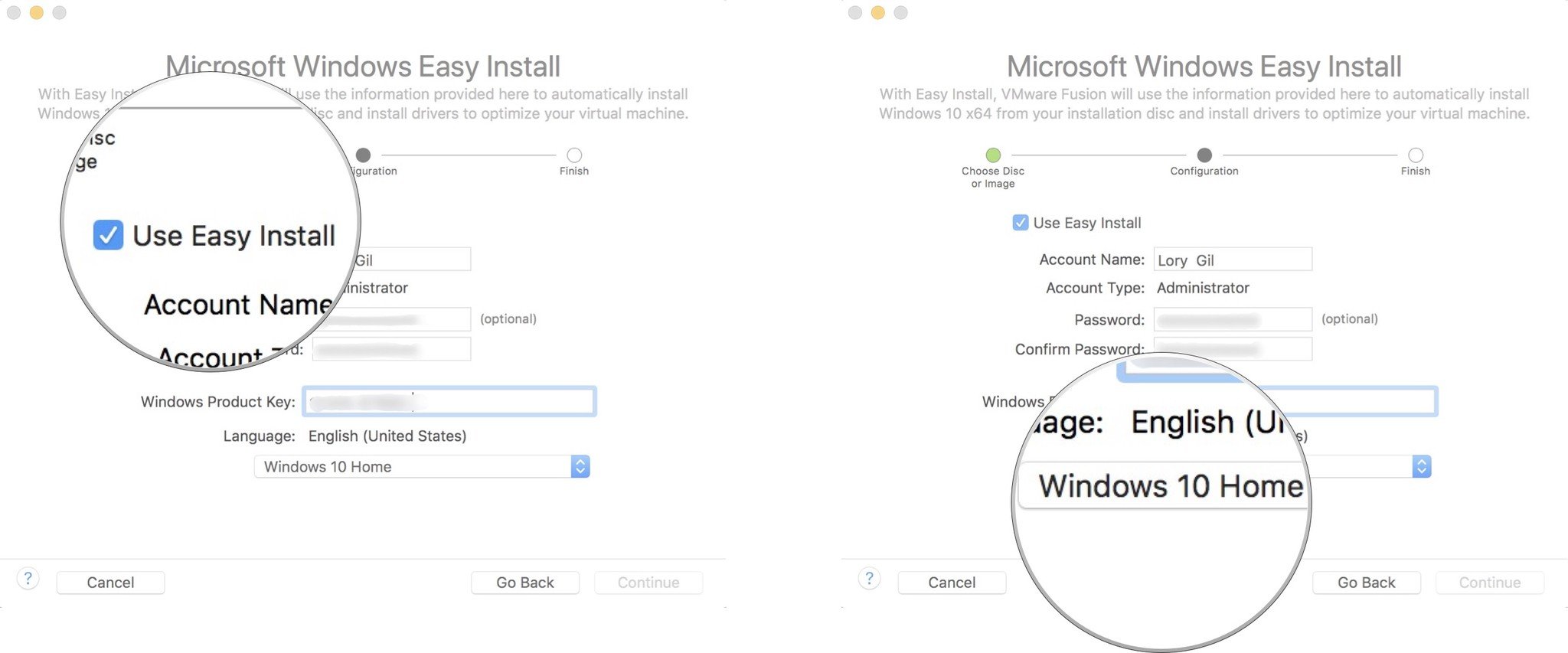
Task: Select right window Microsoft Windows Easy Install title
Action: 1204,67
